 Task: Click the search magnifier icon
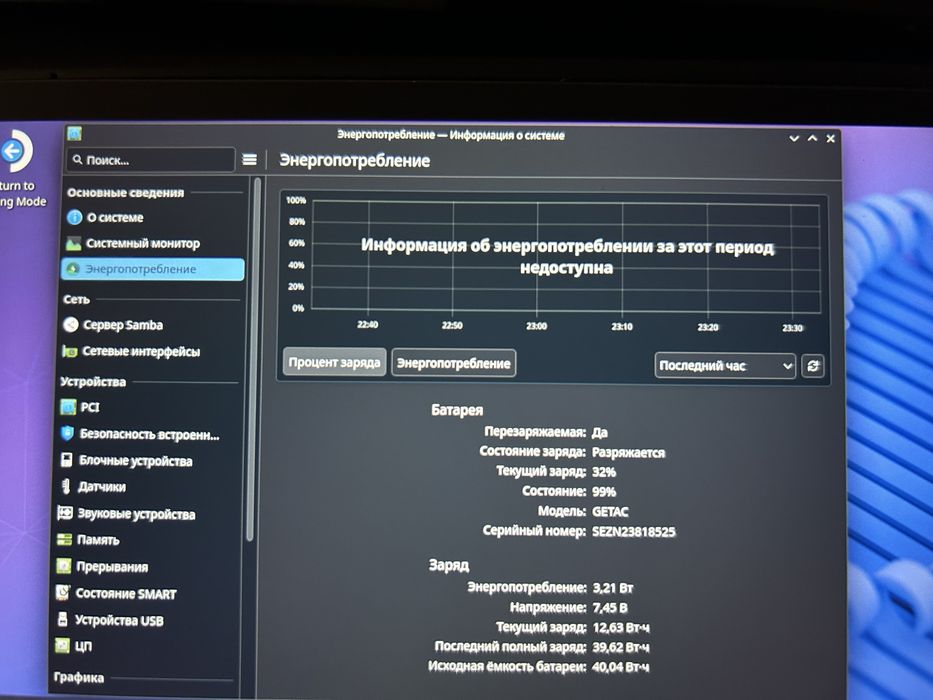(x=77, y=160)
